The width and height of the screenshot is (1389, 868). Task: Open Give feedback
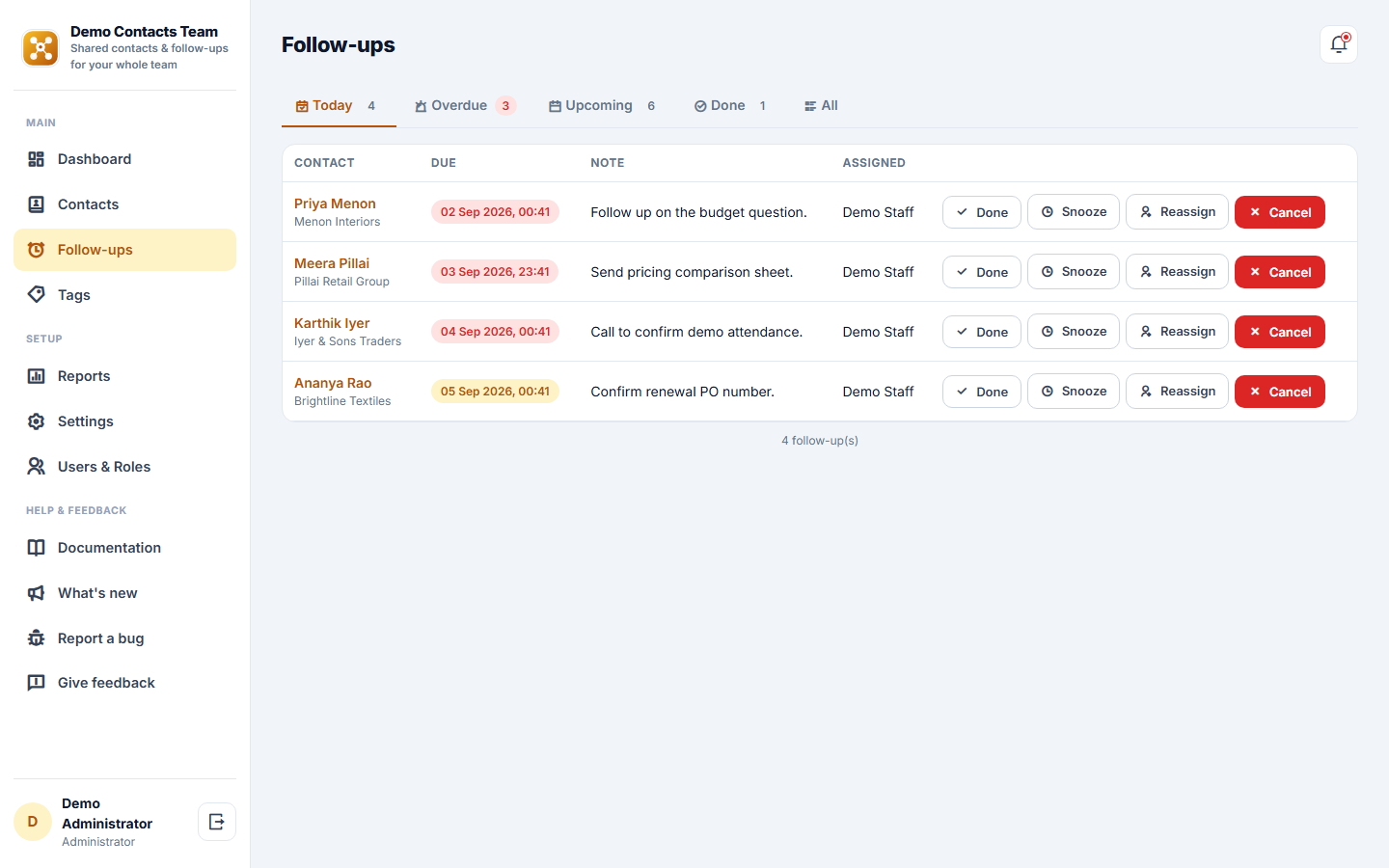124,683
